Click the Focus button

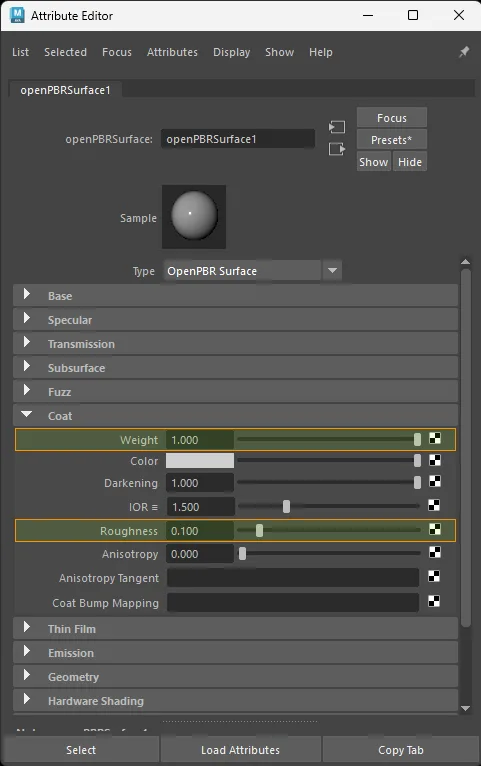click(392, 118)
